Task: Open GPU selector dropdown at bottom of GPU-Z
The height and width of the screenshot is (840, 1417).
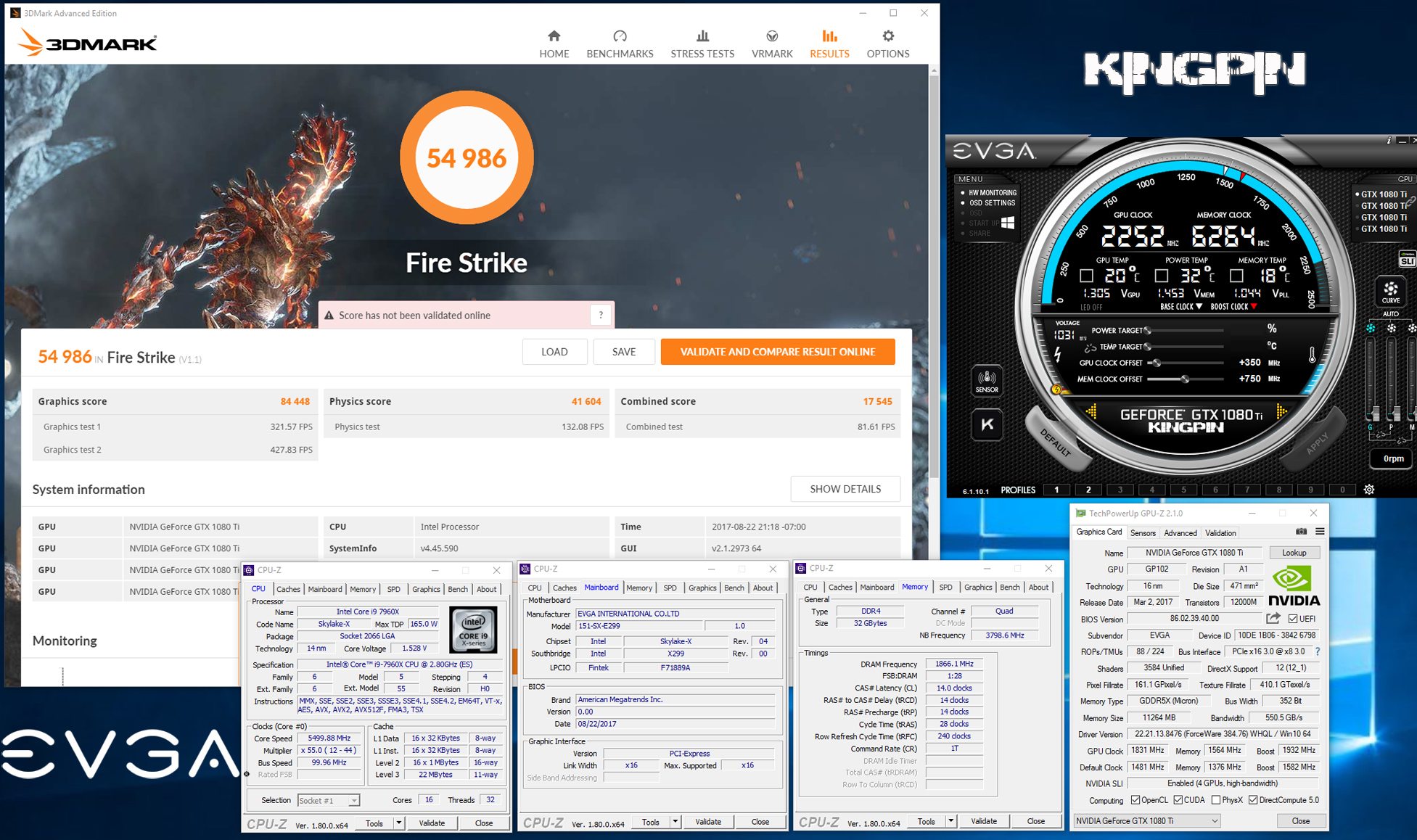Action: coord(1146,820)
